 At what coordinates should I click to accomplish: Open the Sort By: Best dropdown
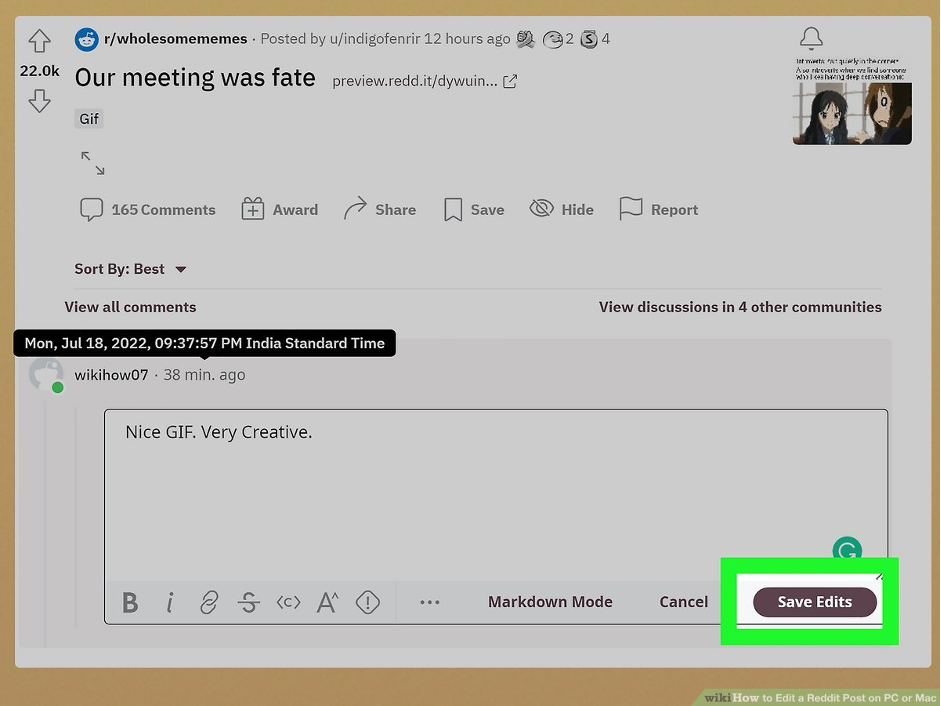tap(131, 269)
